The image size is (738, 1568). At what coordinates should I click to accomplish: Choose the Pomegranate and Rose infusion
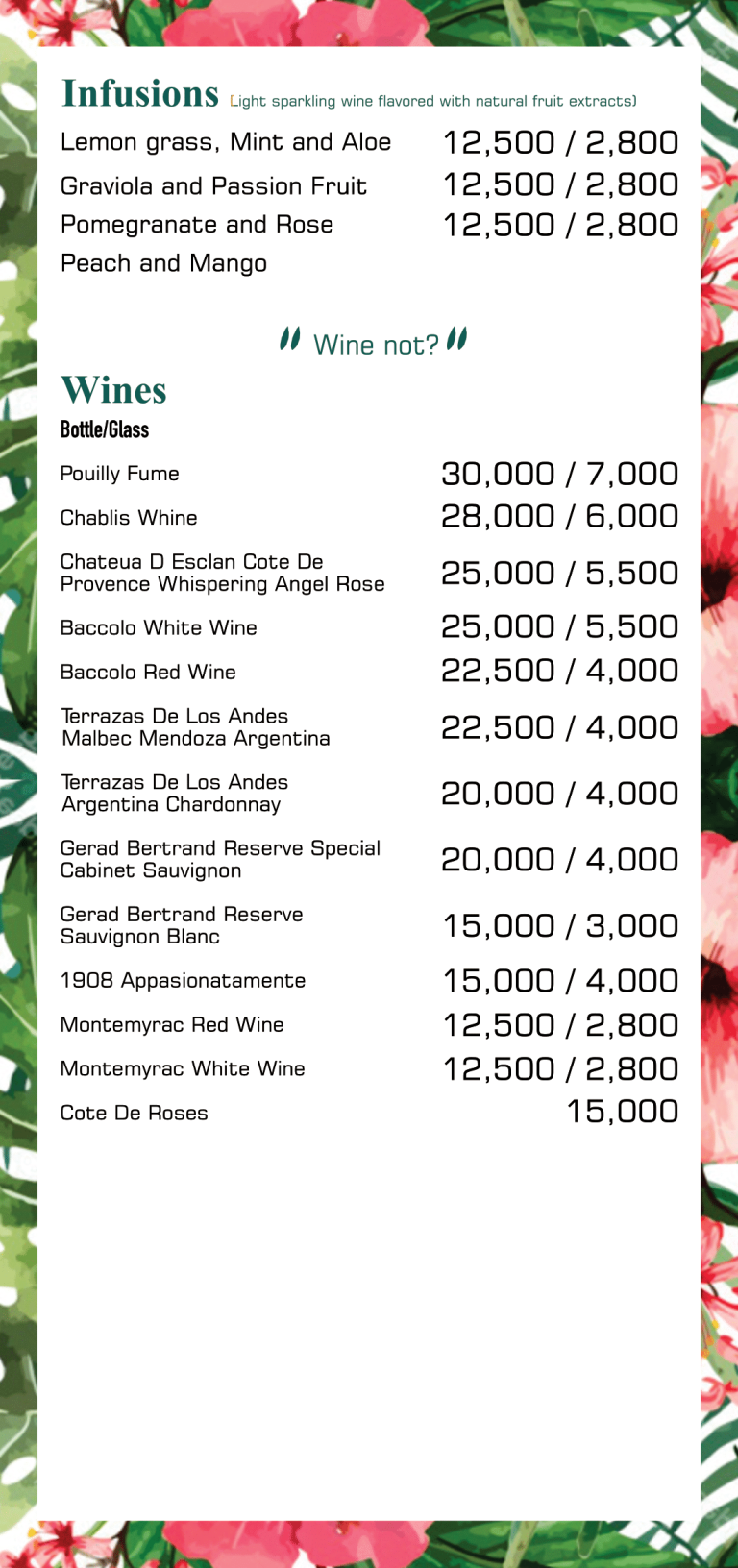point(197,225)
